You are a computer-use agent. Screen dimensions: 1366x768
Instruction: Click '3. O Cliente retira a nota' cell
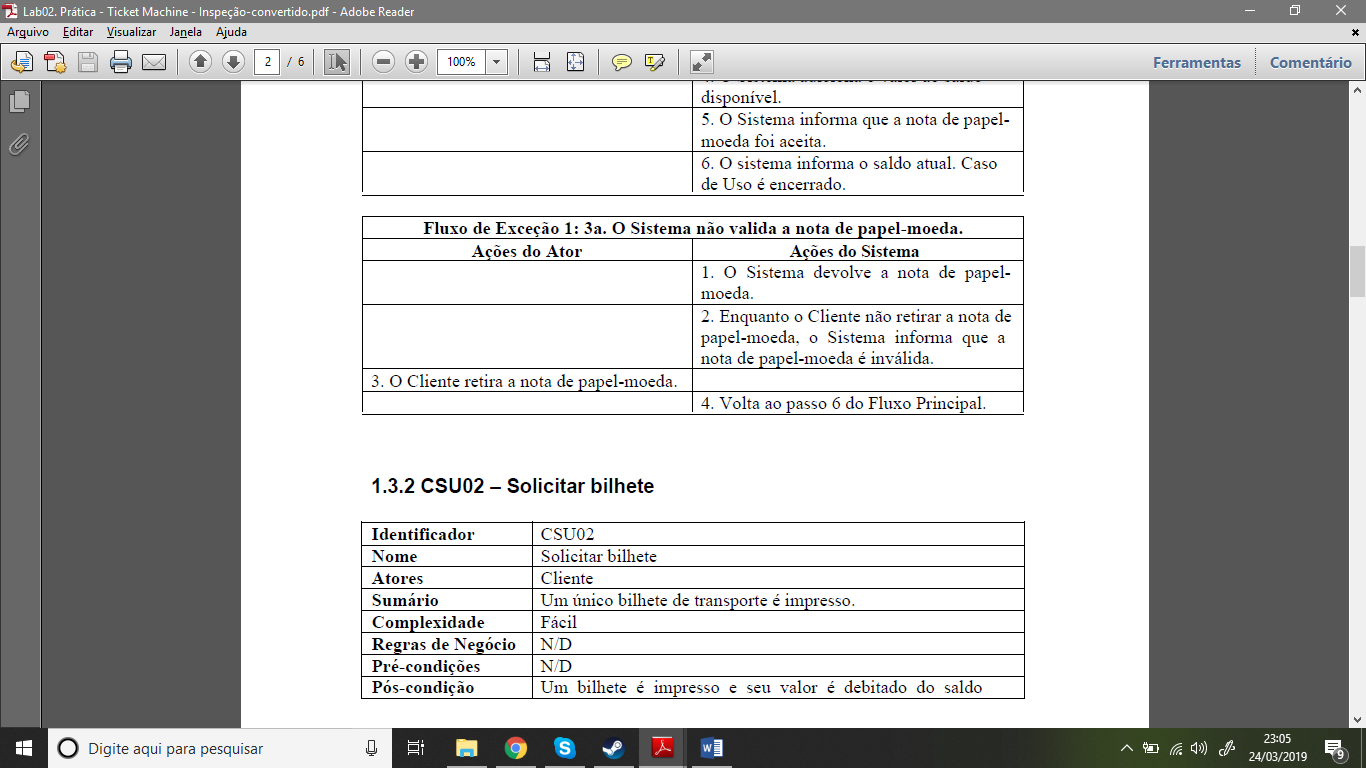[x=527, y=381]
